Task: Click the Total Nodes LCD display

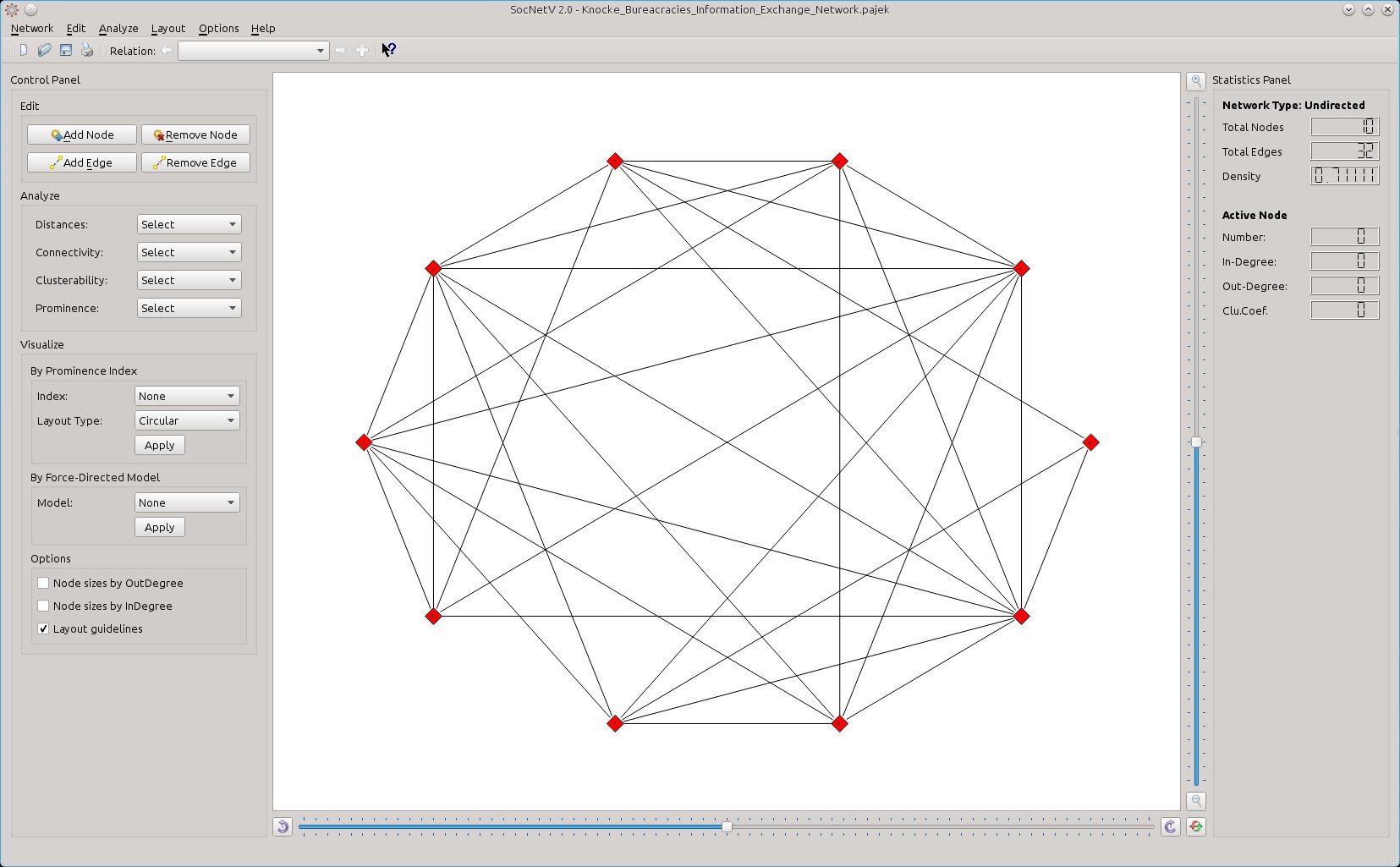Action: click(1345, 127)
